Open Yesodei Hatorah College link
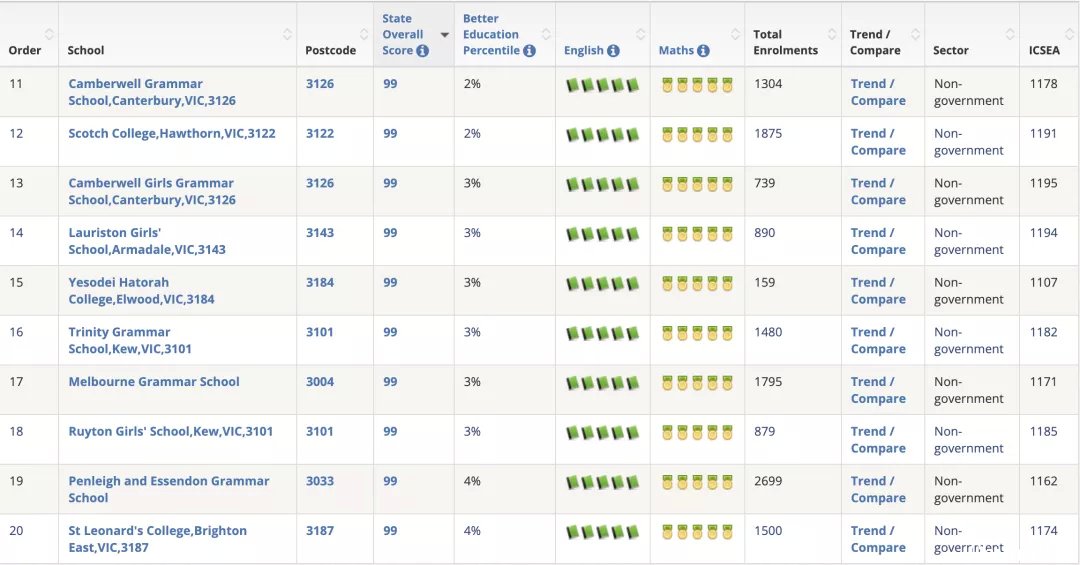 (x=141, y=291)
